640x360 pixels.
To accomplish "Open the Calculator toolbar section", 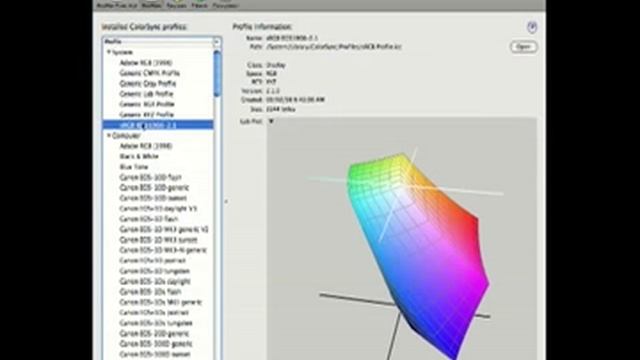I will (226, 5).
